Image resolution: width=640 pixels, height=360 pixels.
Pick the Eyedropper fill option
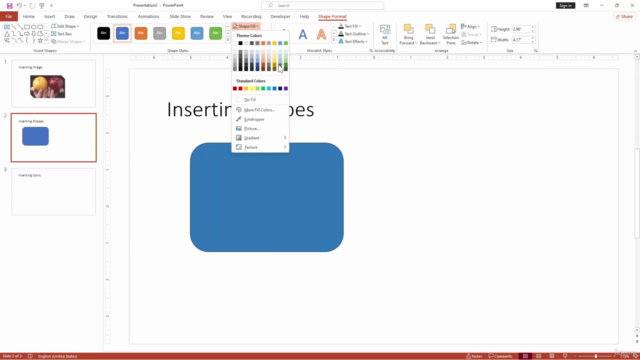pos(254,119)
